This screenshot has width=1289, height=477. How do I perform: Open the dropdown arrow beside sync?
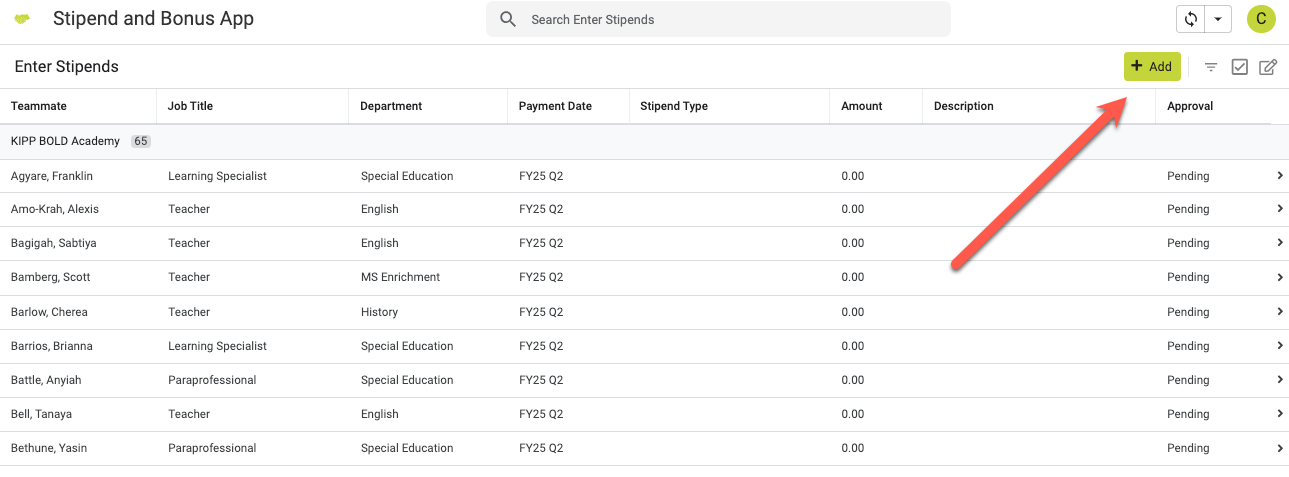(1218, 19)
